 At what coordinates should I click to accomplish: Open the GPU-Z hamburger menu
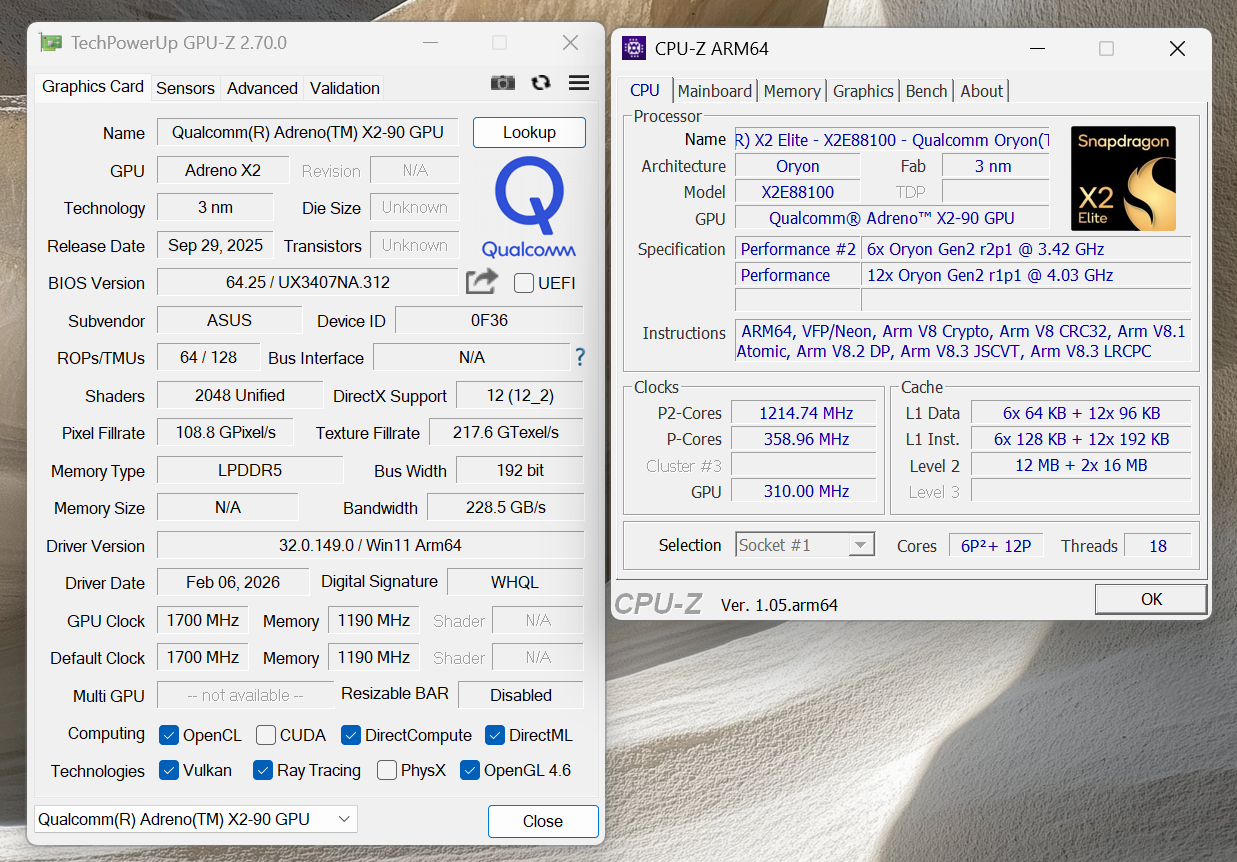click(579, 83)
